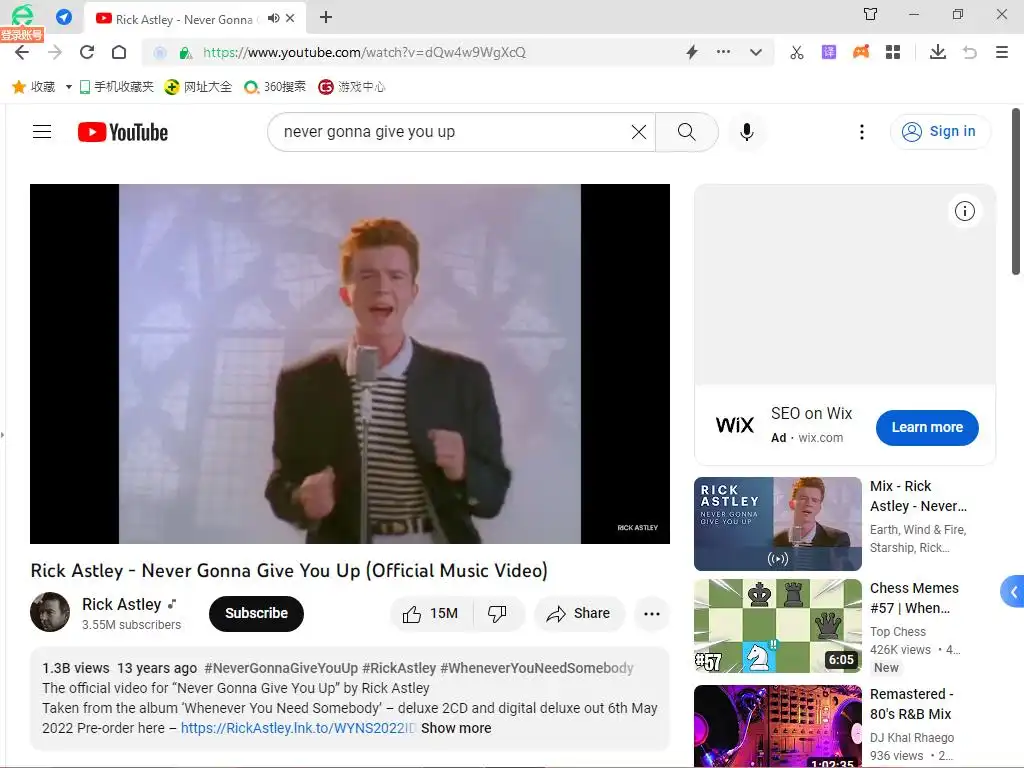Click the 登录账号 login badge
Screen dimensions: 1024x768
click(x=22, y=35)
